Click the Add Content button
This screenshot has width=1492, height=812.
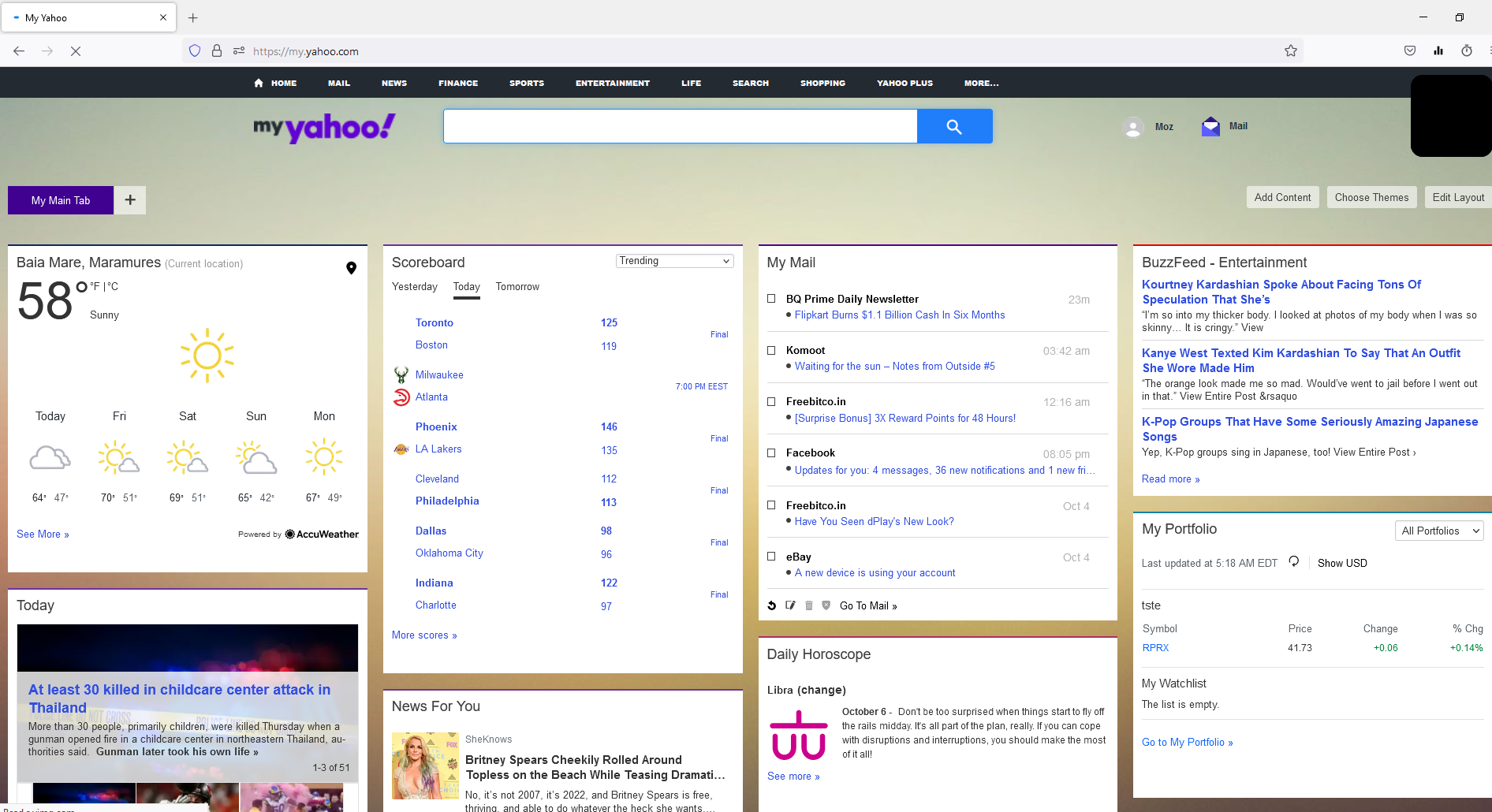(1282, 197)
